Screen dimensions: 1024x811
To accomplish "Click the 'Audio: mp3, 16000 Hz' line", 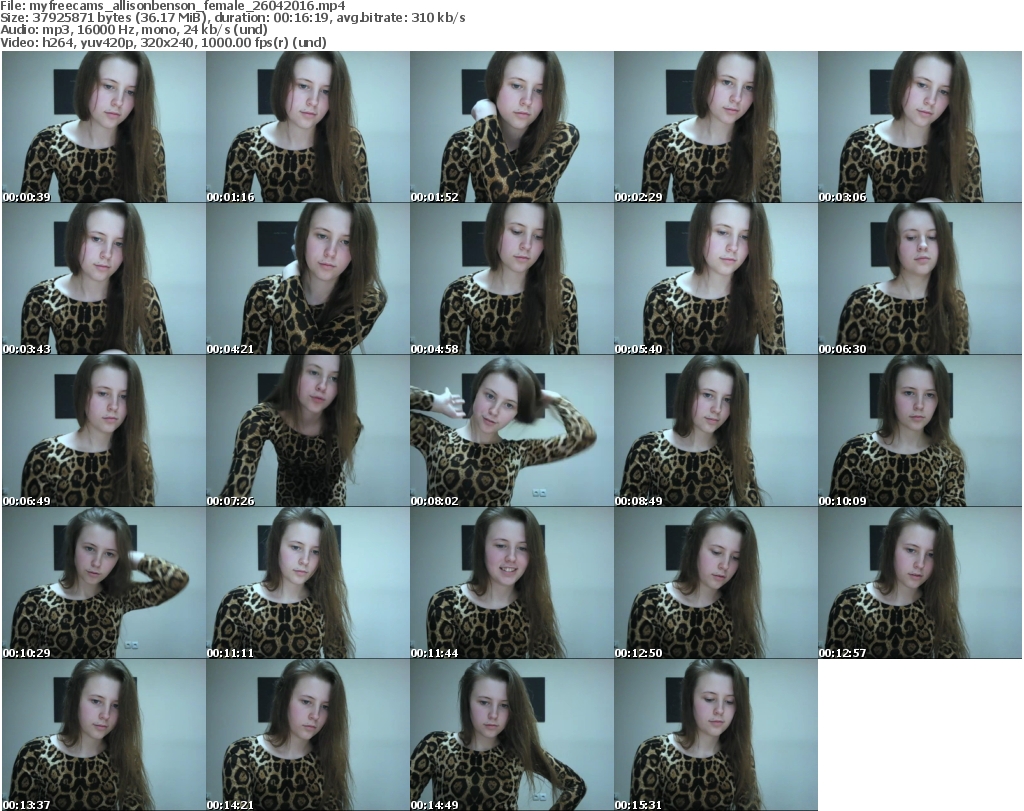I will (134, 30).
